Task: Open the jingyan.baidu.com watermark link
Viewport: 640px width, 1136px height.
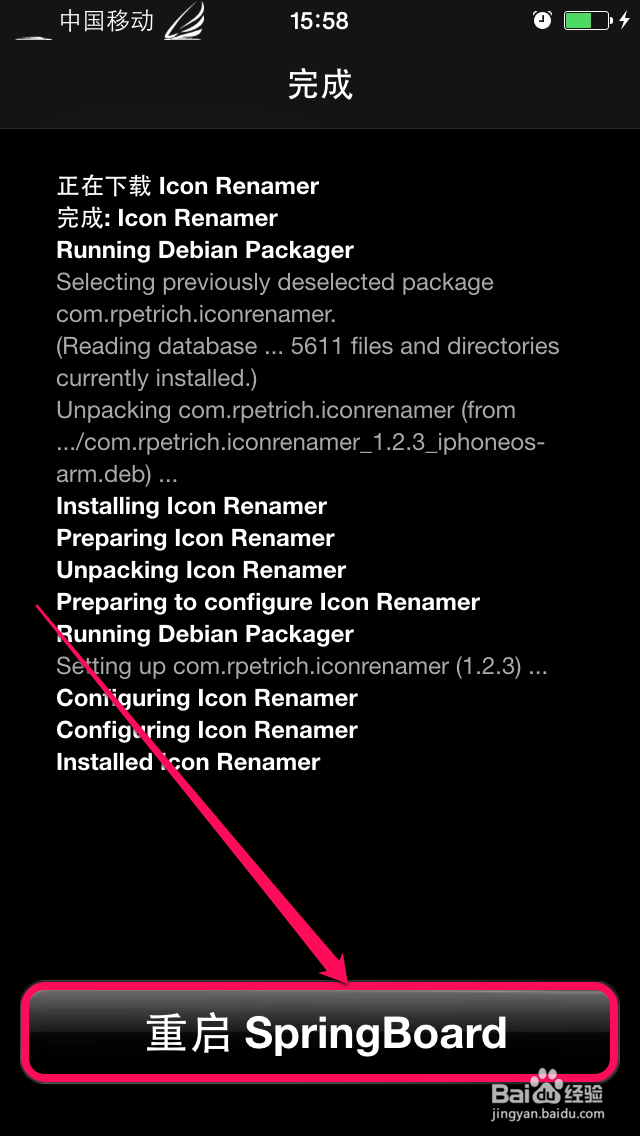Action: click(548, 1112)
